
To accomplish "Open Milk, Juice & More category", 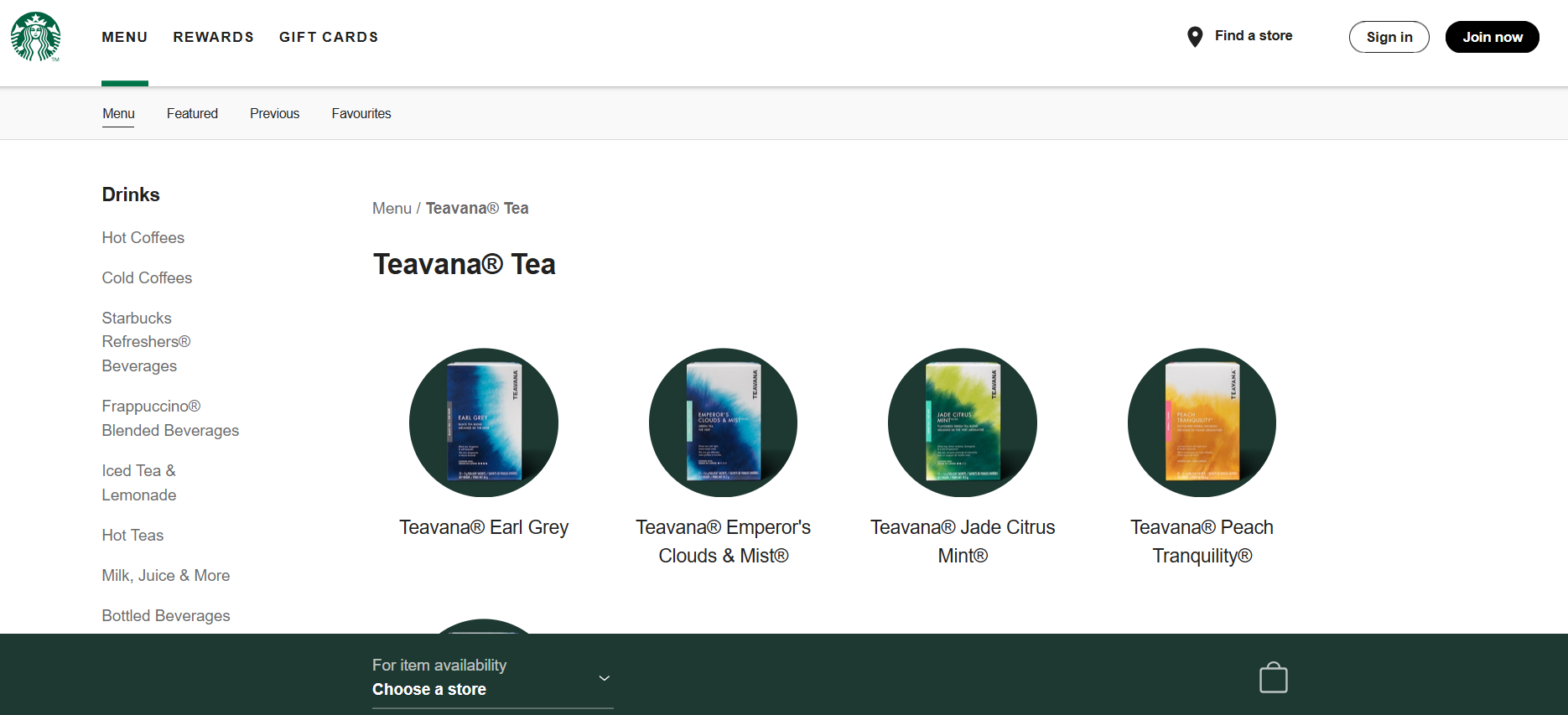I will [166, 575].
